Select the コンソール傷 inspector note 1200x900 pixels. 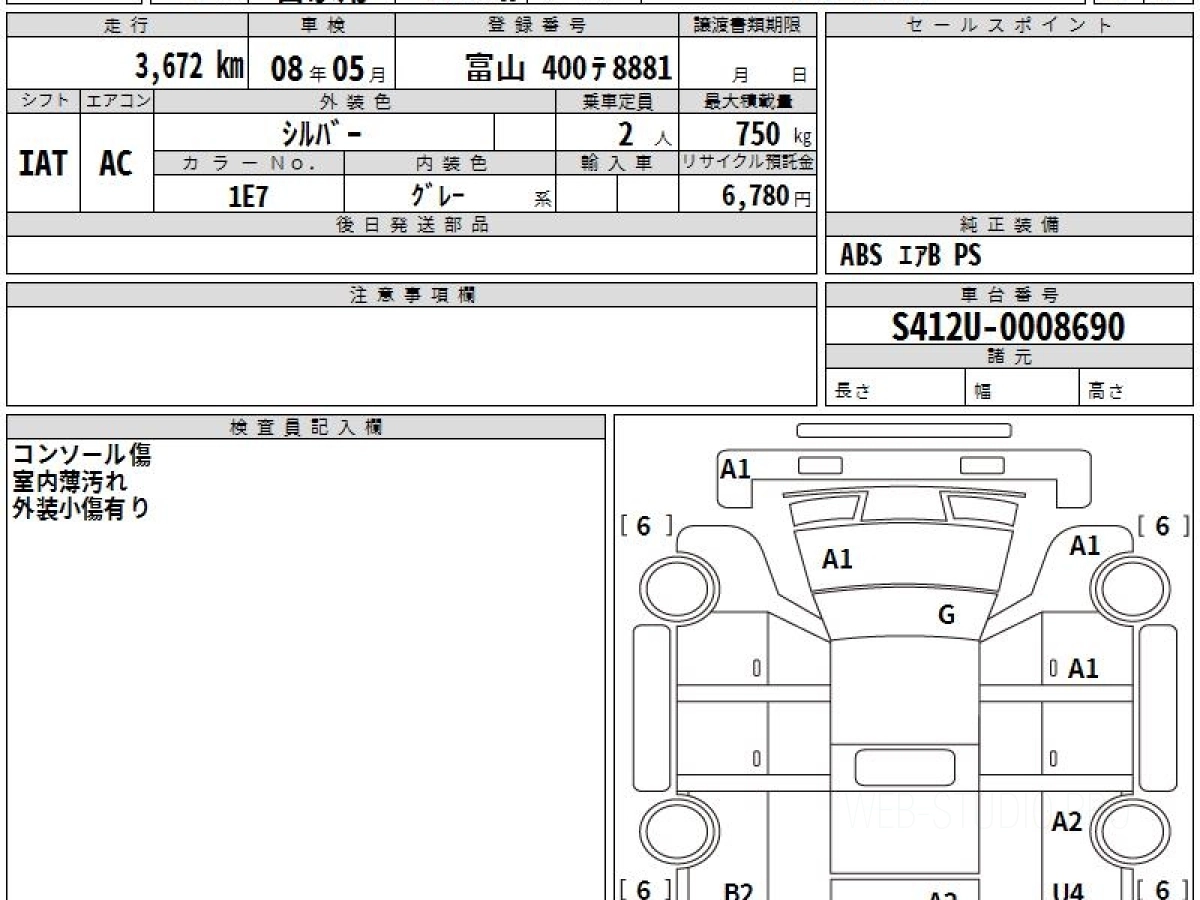click(x=82, y=456)
